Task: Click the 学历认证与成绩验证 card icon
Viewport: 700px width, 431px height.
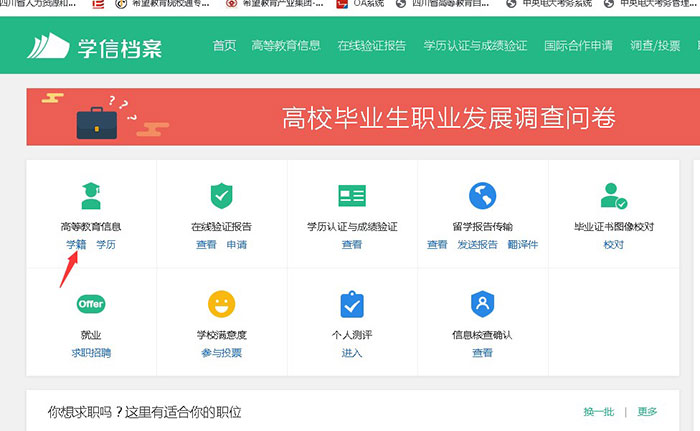Action: [x=352, y=195]
